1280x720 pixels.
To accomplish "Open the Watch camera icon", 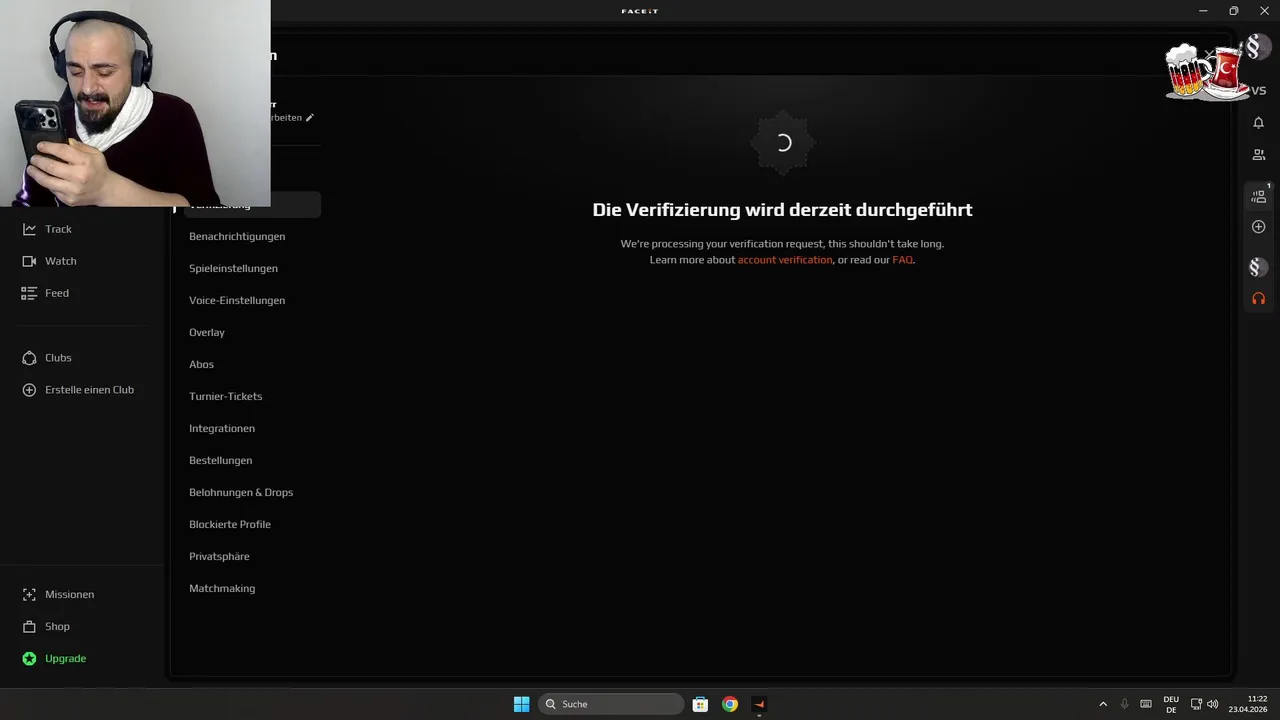I will pos(29,261).
